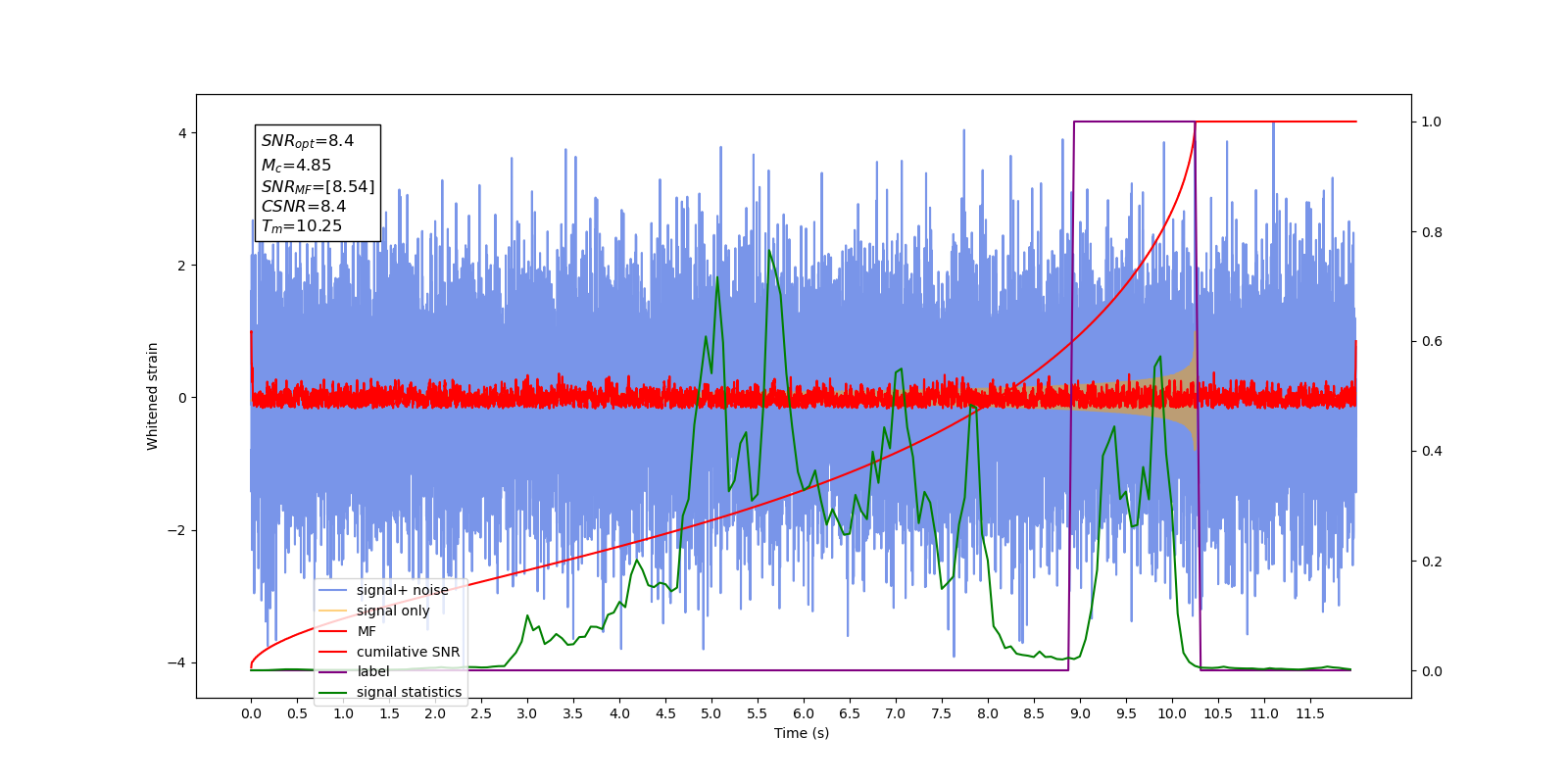Click the 'Whitened strain' y-axis label
Screen dimensions: 1568x784
[x=153, y=396]
